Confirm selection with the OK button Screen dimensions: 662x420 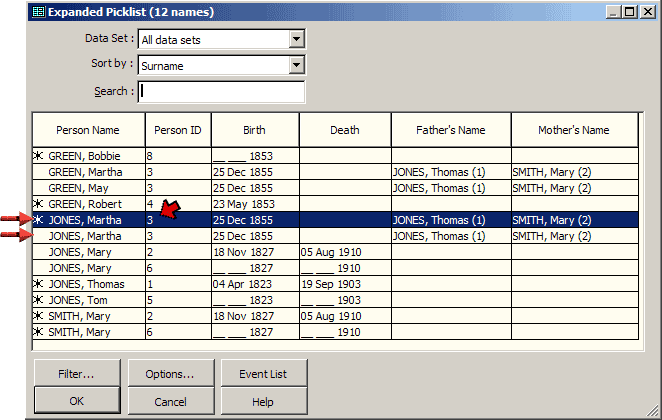pos(76,401)
